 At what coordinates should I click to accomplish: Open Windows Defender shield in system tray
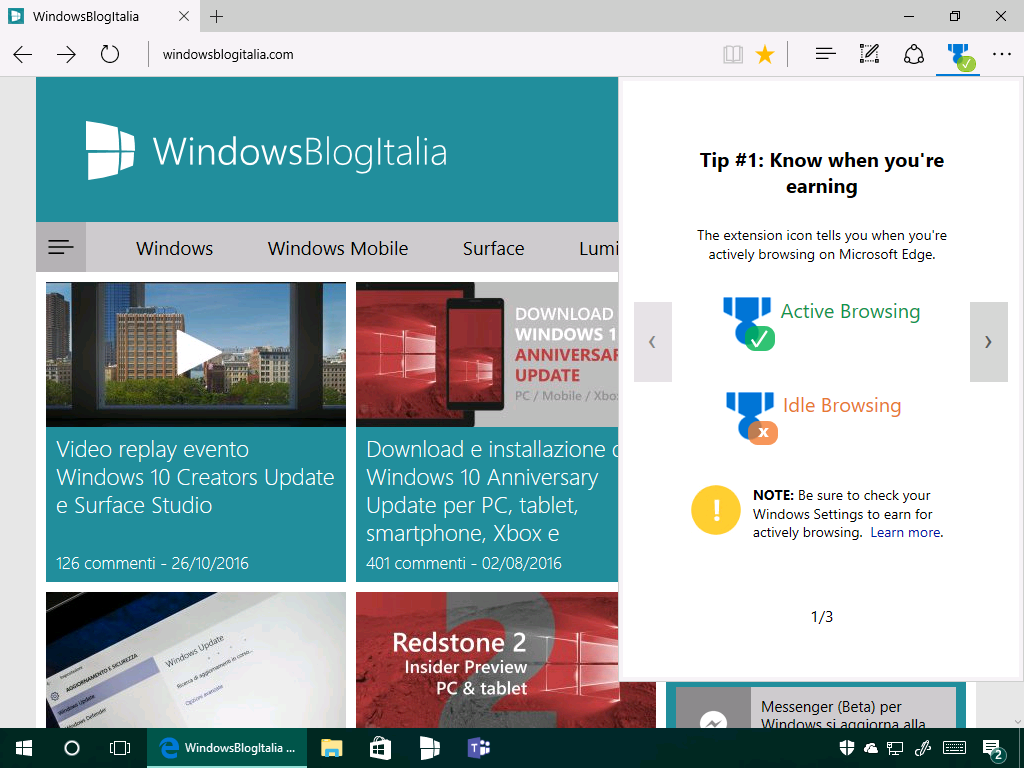coord(846,748)
